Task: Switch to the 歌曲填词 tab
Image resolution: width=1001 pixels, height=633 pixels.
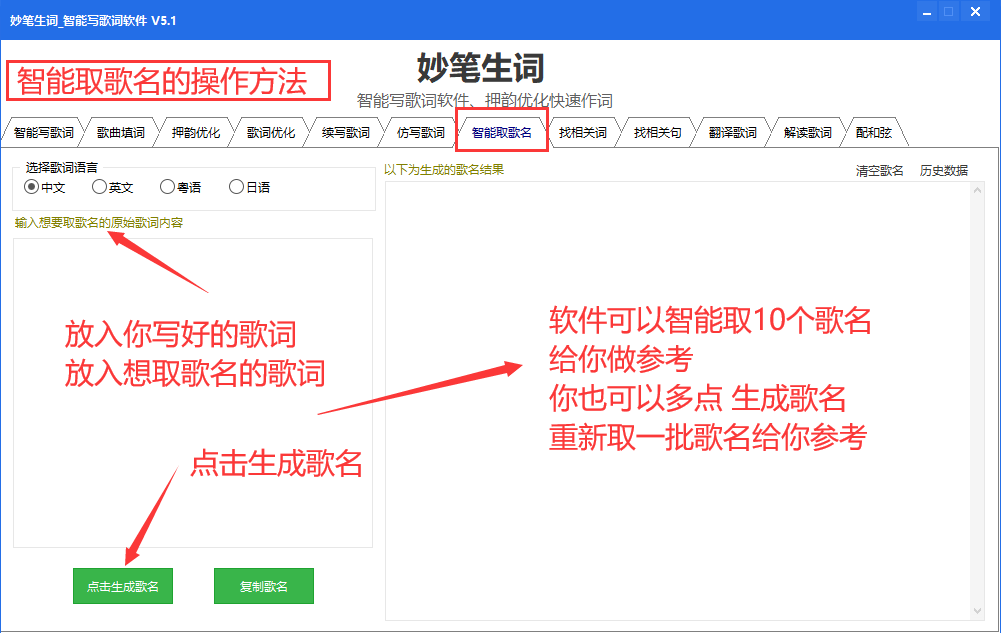Action: click(121, 133)
